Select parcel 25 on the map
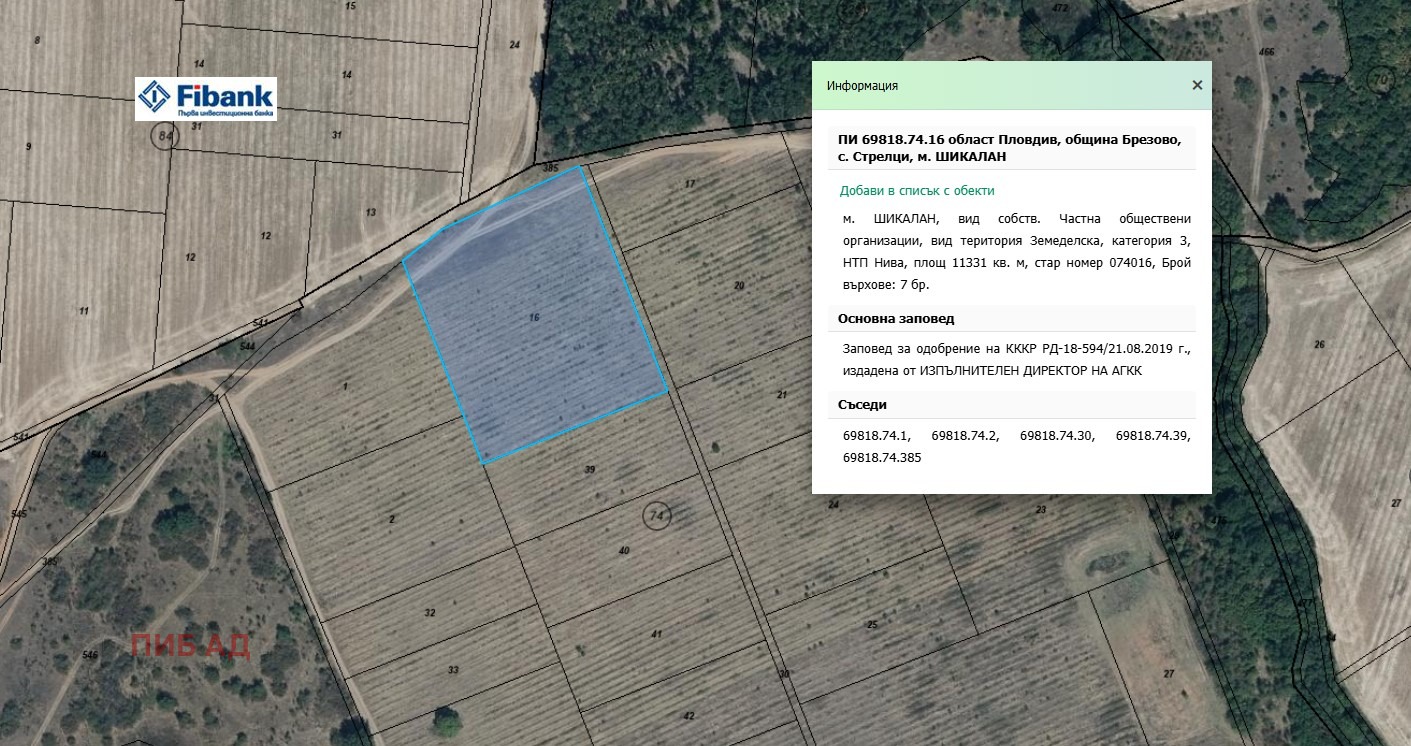1411x746 pixels. [x=872, y=624]
